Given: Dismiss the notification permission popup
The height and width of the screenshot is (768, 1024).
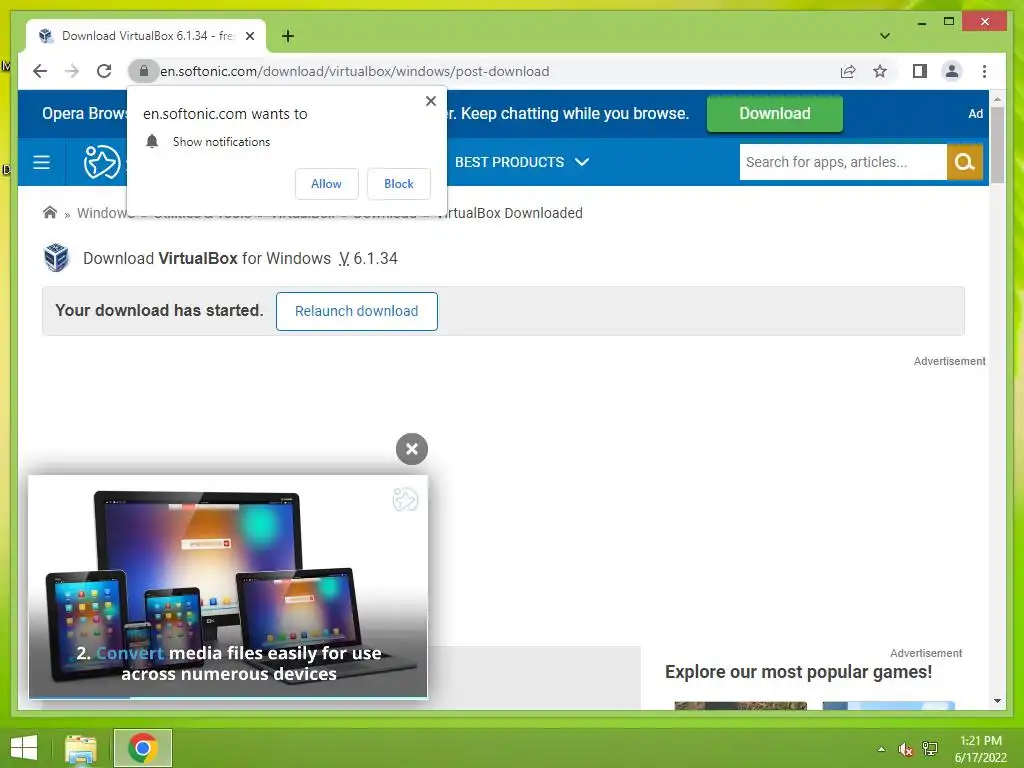Looking at the screenshot, I should click(431, 101).
